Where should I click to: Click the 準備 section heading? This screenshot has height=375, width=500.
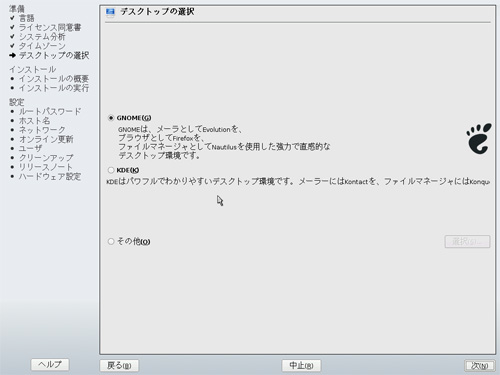tap(17, 9)
